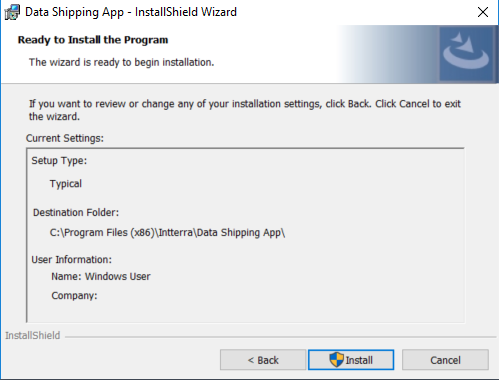Click the window title text
Viewport: 499px width, 380px height.
tap(131, 12)
